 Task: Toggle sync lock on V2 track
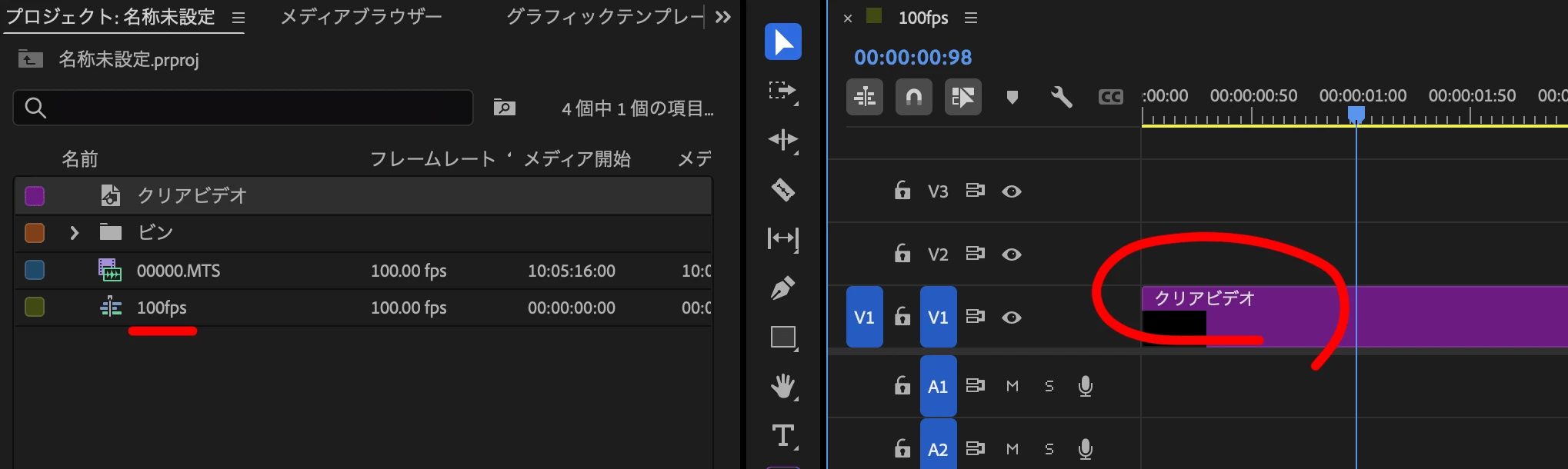976,253
